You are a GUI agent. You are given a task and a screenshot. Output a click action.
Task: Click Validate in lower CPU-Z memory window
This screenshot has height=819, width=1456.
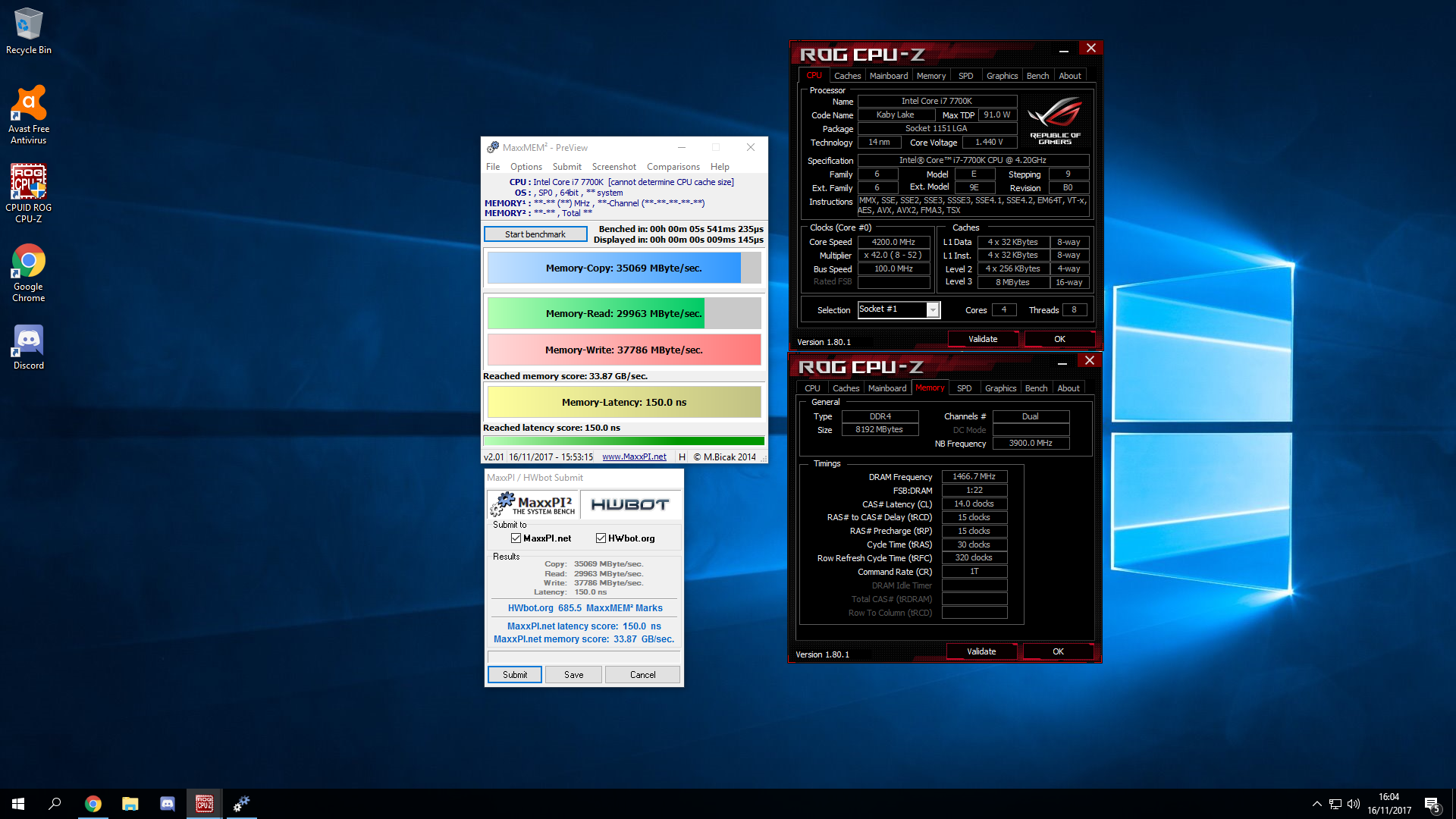[x=981, y=651]
